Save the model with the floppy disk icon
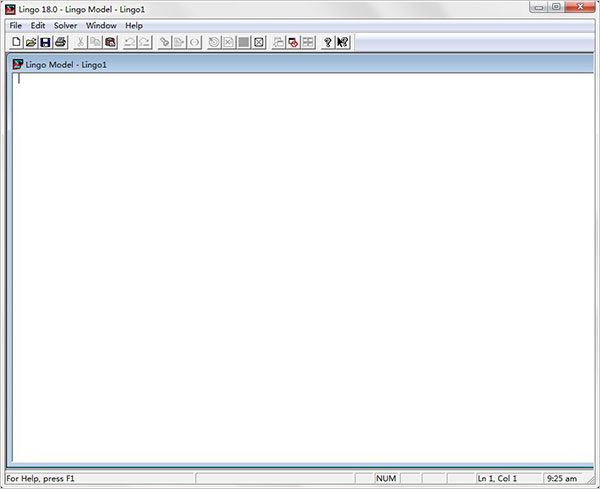The width and height of the screenshot is (600, 489). pyautogui.click(x=46, y=42)
